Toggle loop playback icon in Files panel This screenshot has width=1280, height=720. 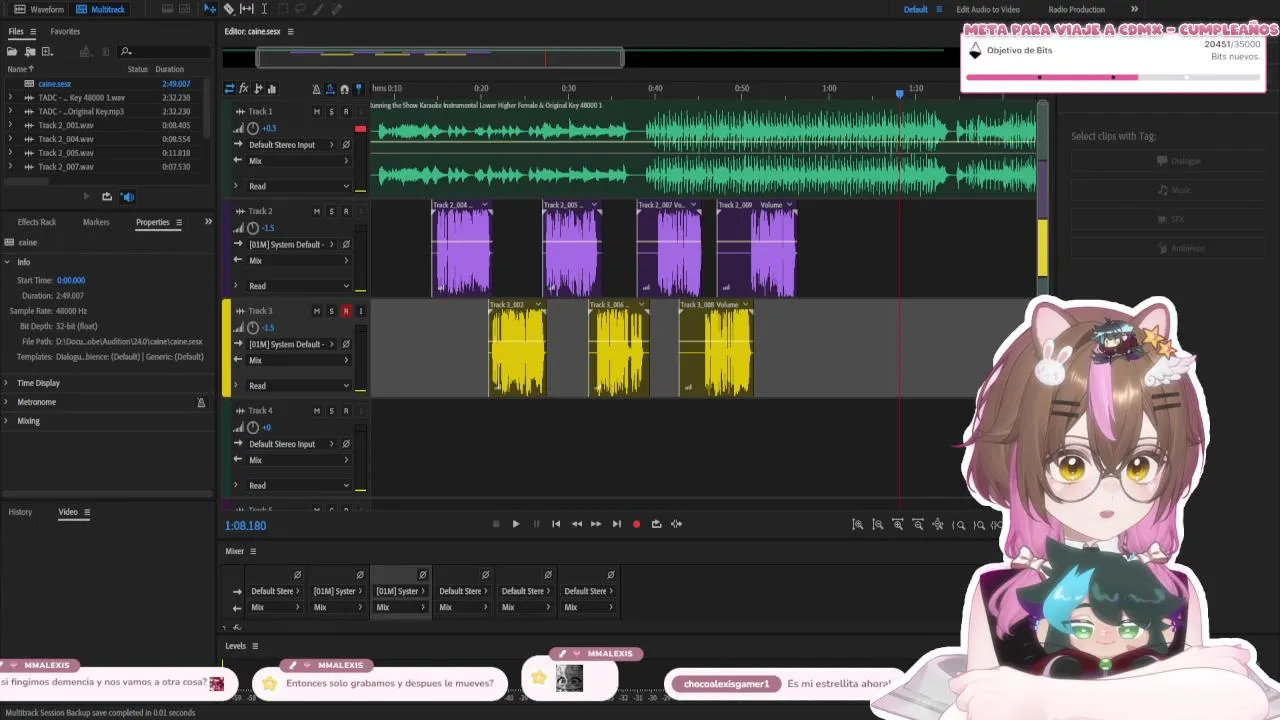pos(107,197)
